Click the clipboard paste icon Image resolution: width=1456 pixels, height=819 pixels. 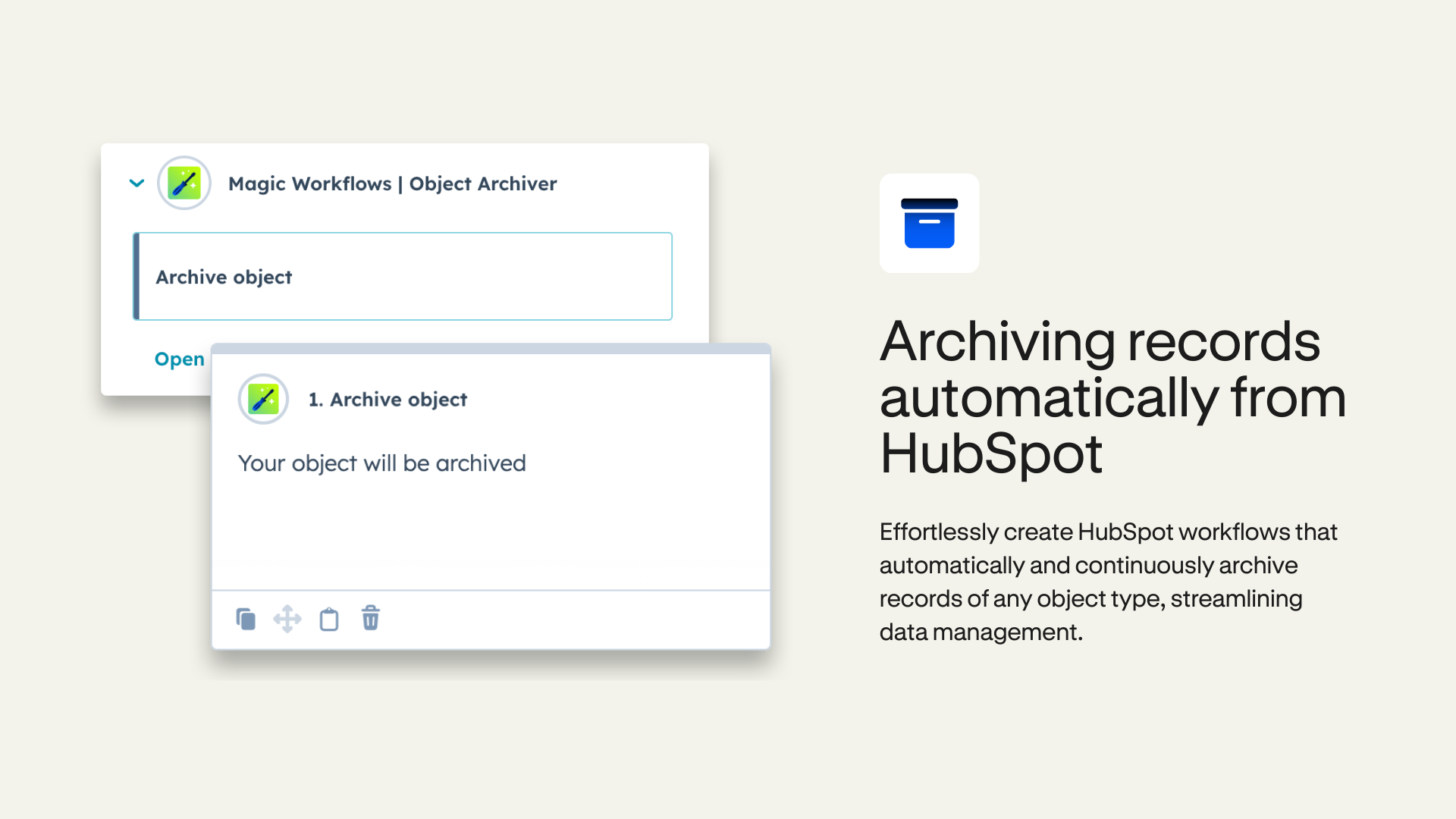[329, 620]
